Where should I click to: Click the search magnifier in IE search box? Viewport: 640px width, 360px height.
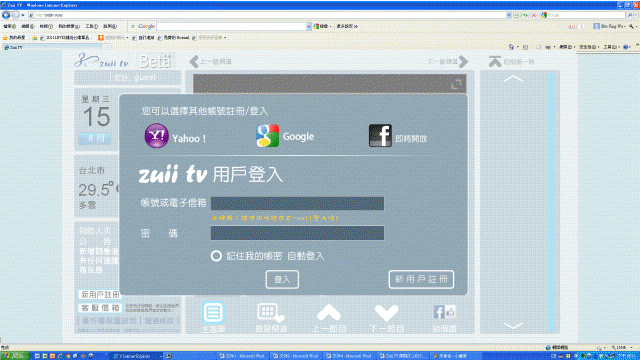click(630, 15)
